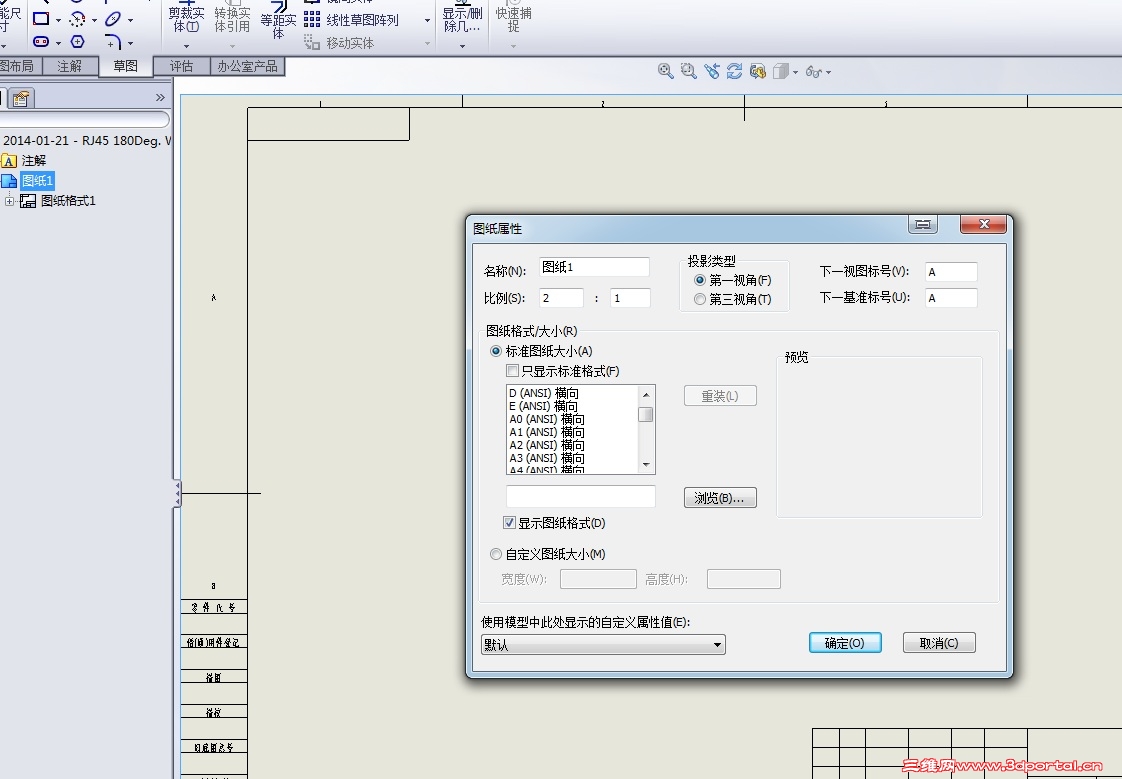1122x779 pixels.
Task: Open the Trim Entities dropdown arrow
Action: point(186,46)
